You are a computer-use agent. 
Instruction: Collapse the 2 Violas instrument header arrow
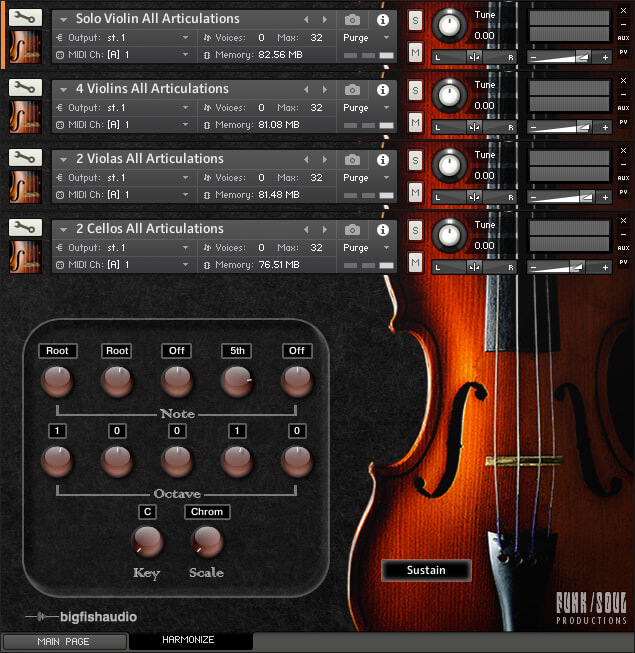(63, 160)
